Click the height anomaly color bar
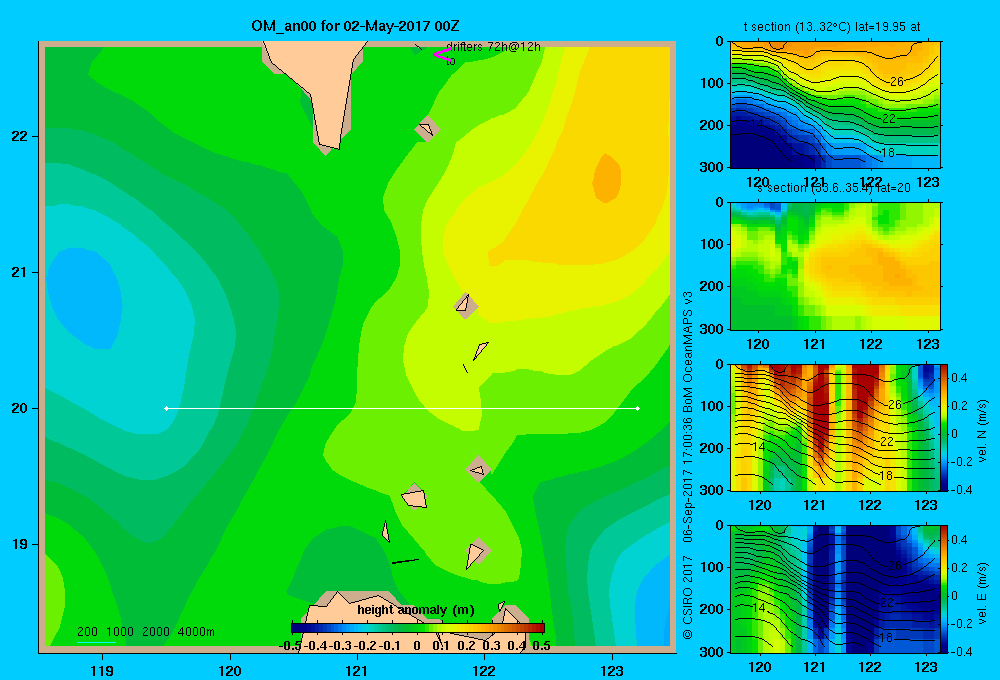Image resolution: width=1000 pixels, height=680 pixels. [x=418, y=628]
